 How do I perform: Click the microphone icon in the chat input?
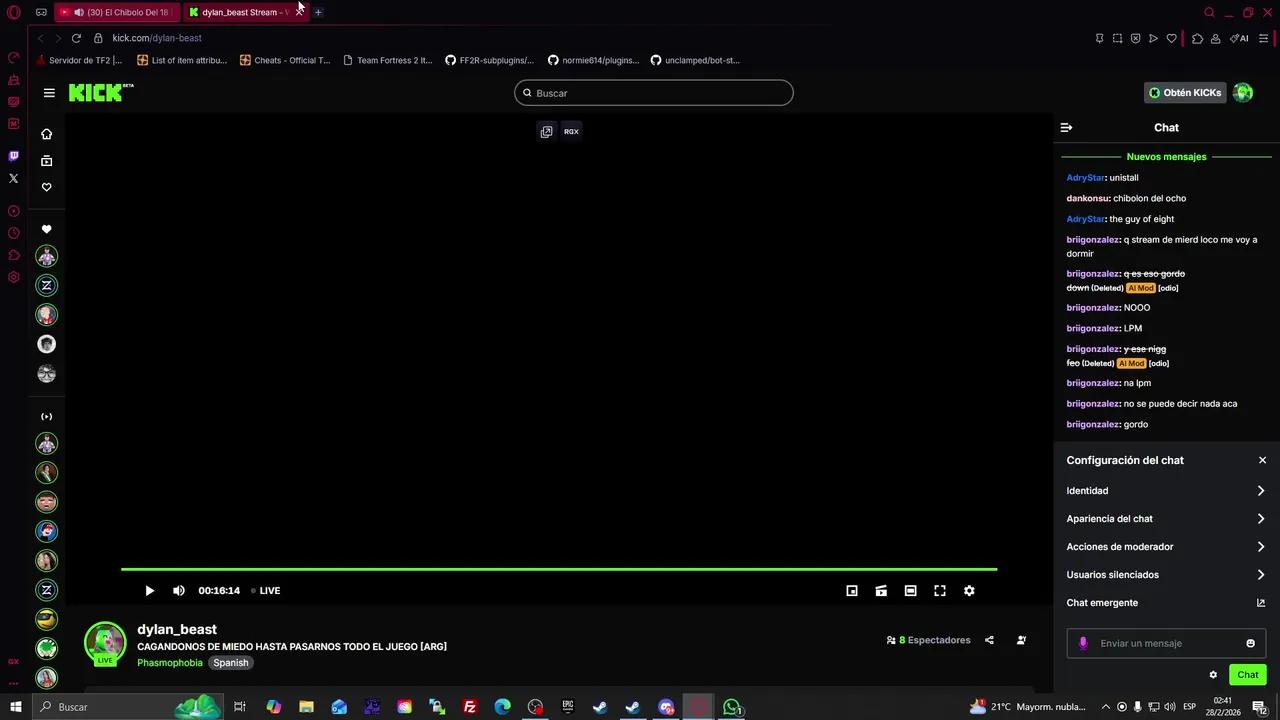(1083, 643)
